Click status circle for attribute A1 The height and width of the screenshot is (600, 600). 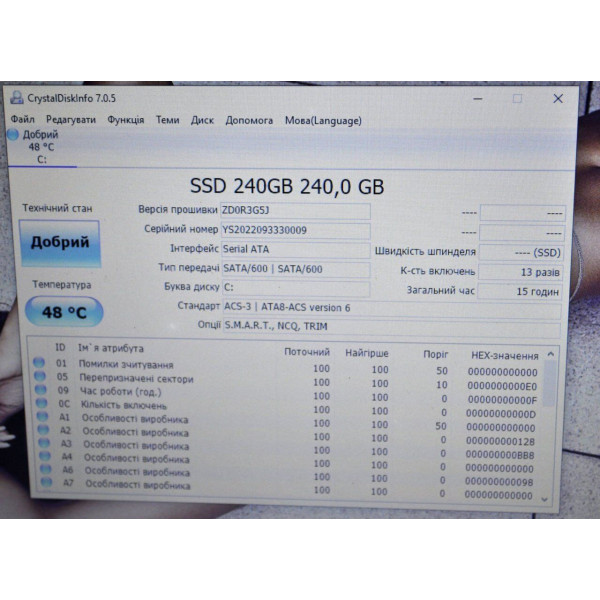[42, 416]
